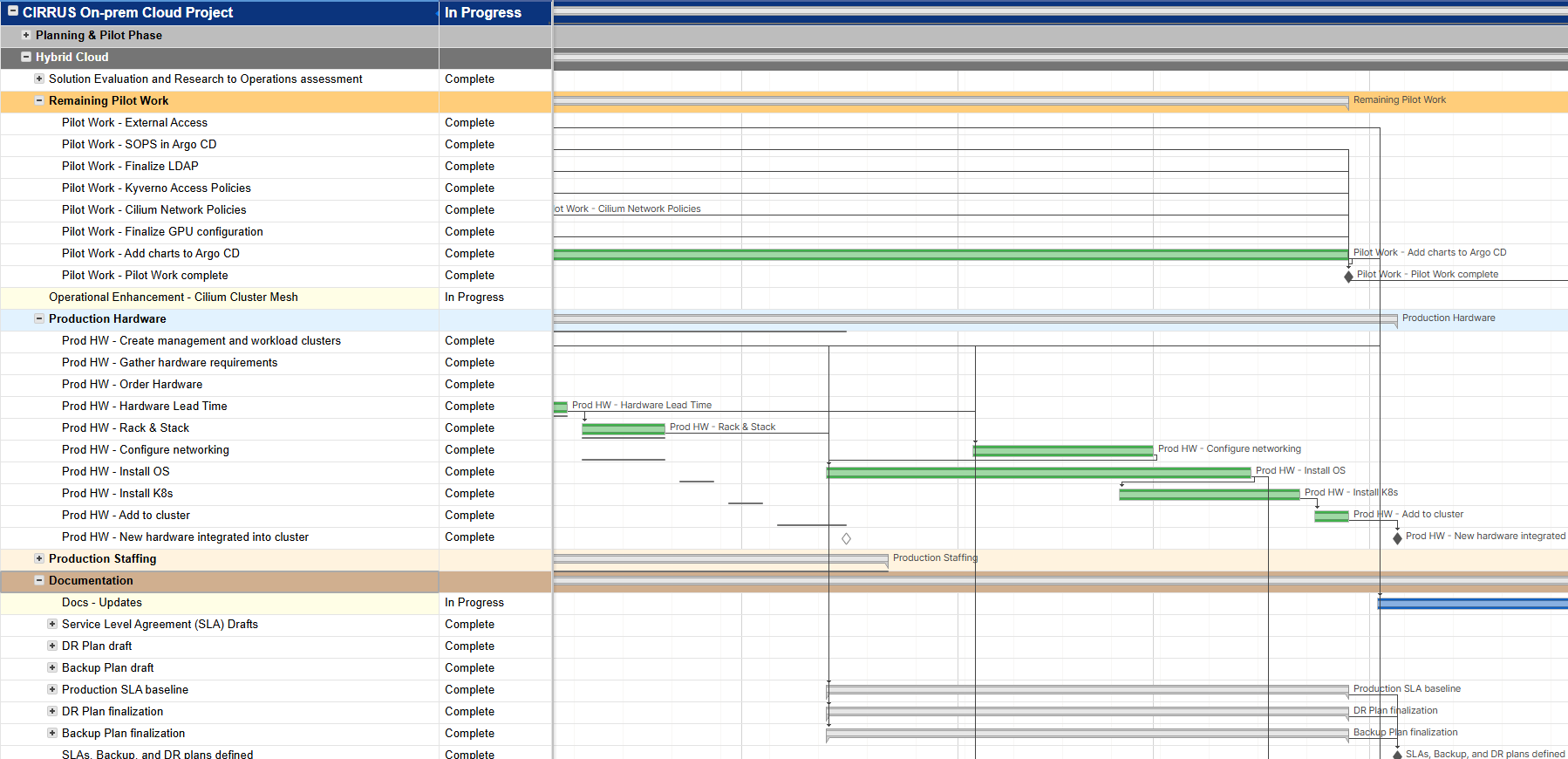
Task: Click the project's In Progress status header
Action: pyautogui.click(x=483, y=12)
